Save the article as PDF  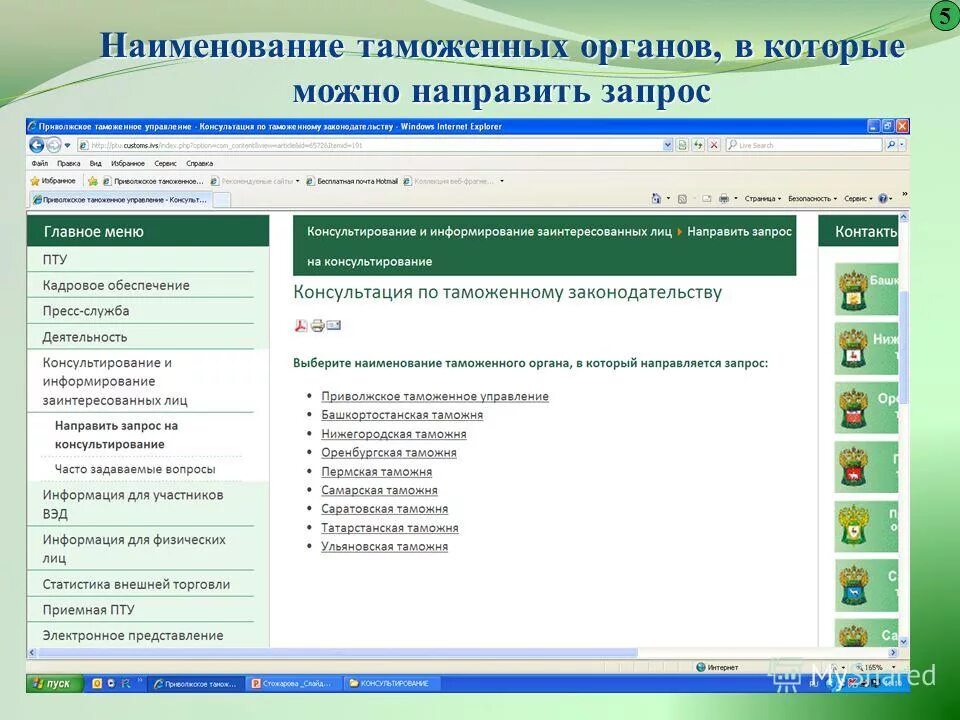point(302,325)
